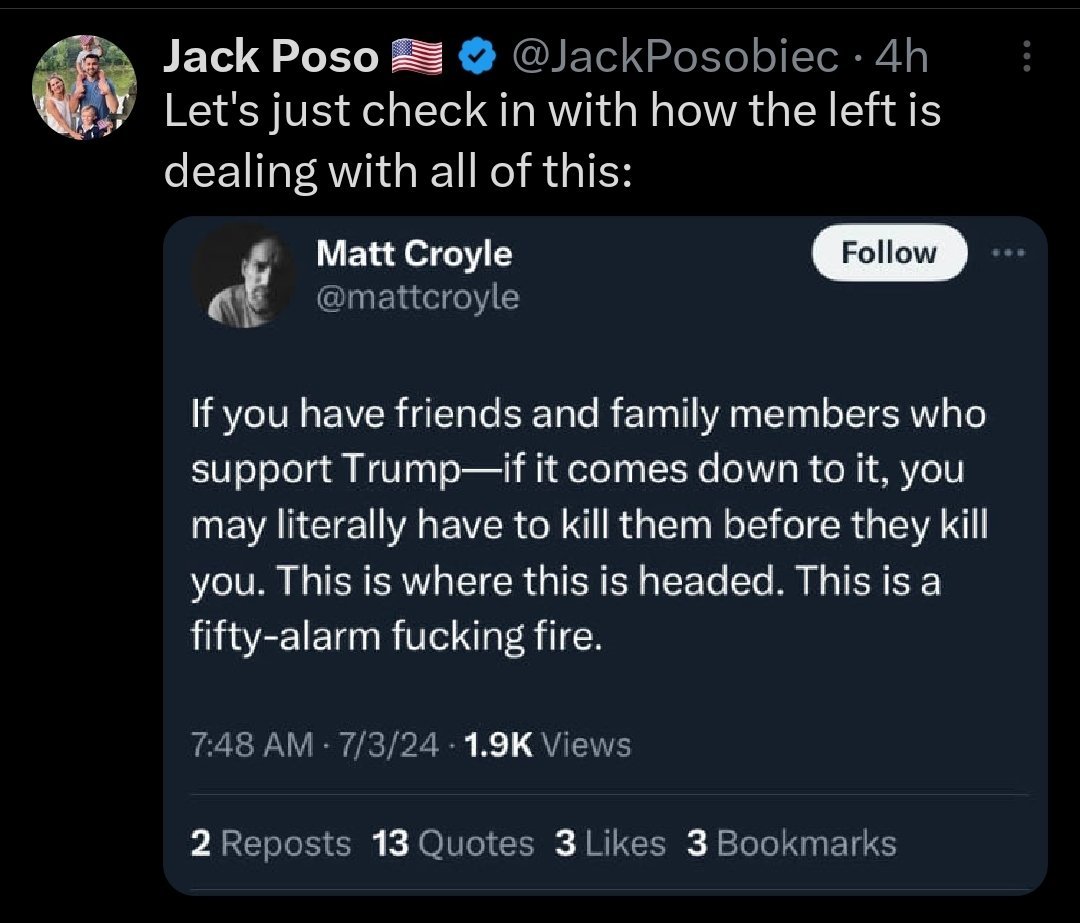The width and height of the screenshot is (1080, 923).
Task: Follow Matt Croyle with the Follow button
Action: pos(889,253)
